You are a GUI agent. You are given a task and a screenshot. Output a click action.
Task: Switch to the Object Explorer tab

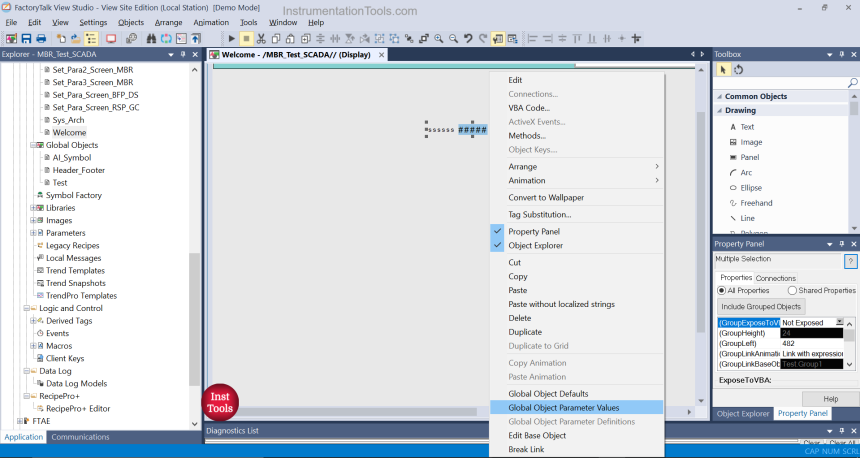tap(743, 414)
